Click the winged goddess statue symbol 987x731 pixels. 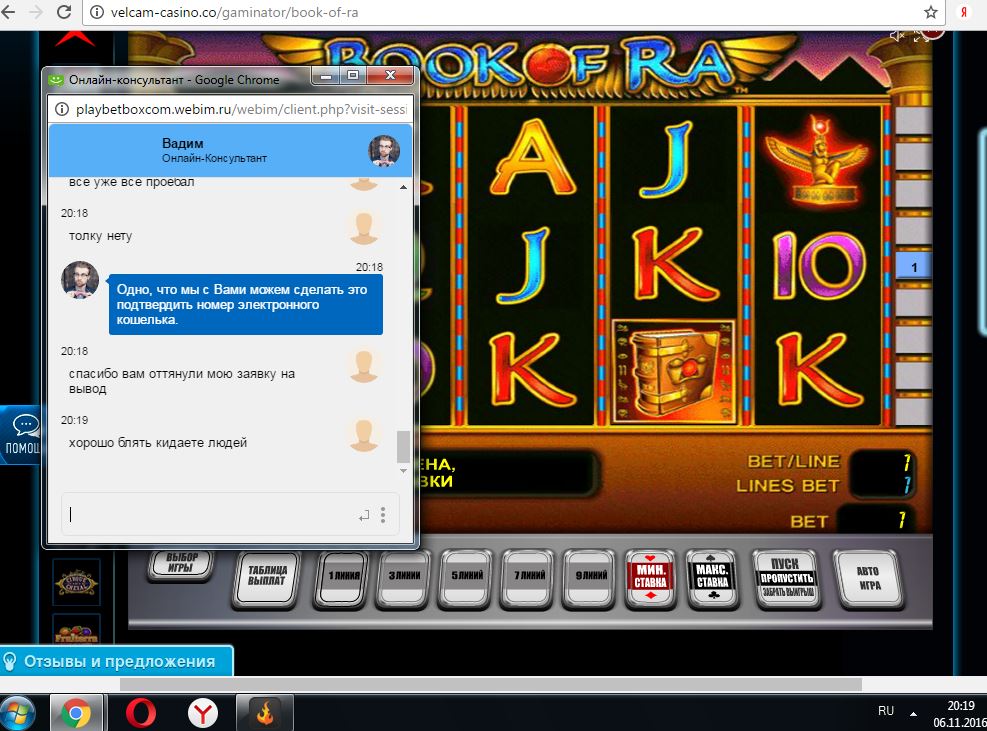point(817,160)
